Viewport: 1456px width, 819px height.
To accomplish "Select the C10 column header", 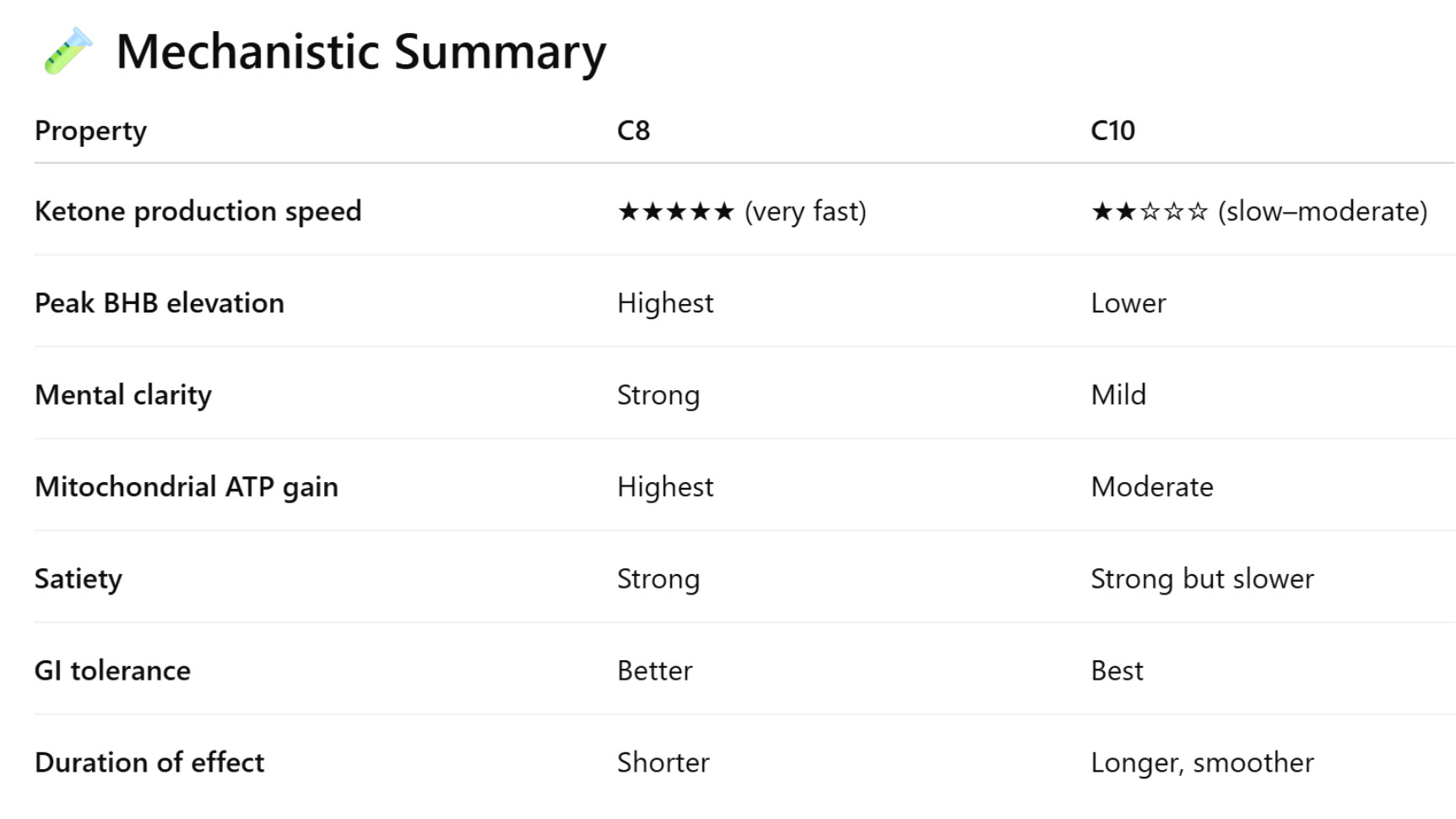I will pos(1112,131).
